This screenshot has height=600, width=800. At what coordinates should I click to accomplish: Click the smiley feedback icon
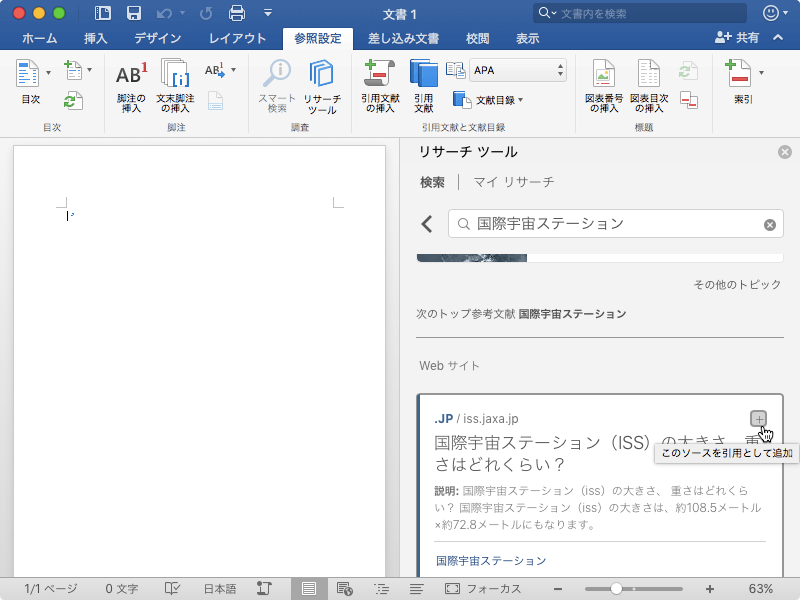click(x=770, y=13)
